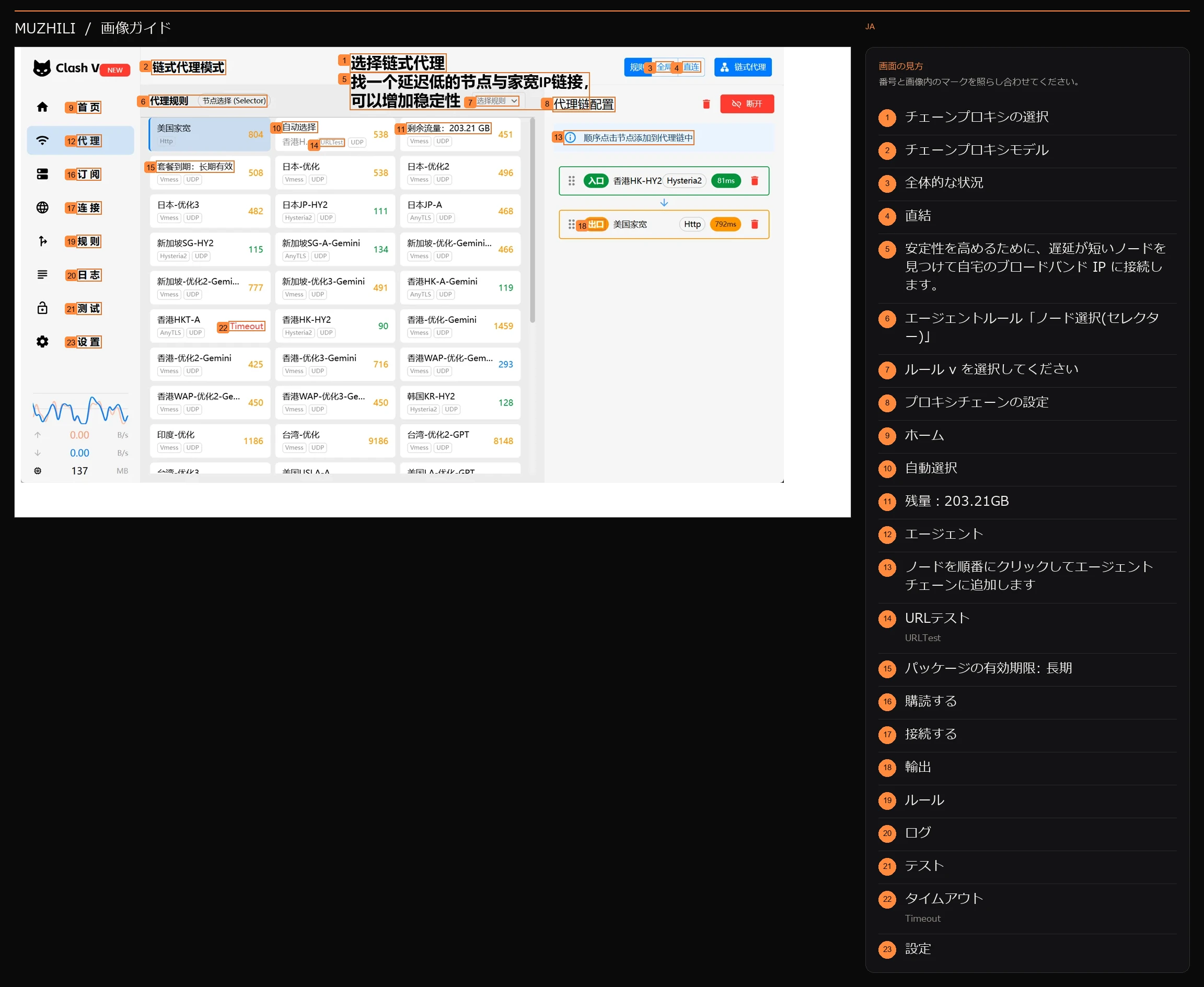Click the proxy list vertical scrollbar

[532, 220]
